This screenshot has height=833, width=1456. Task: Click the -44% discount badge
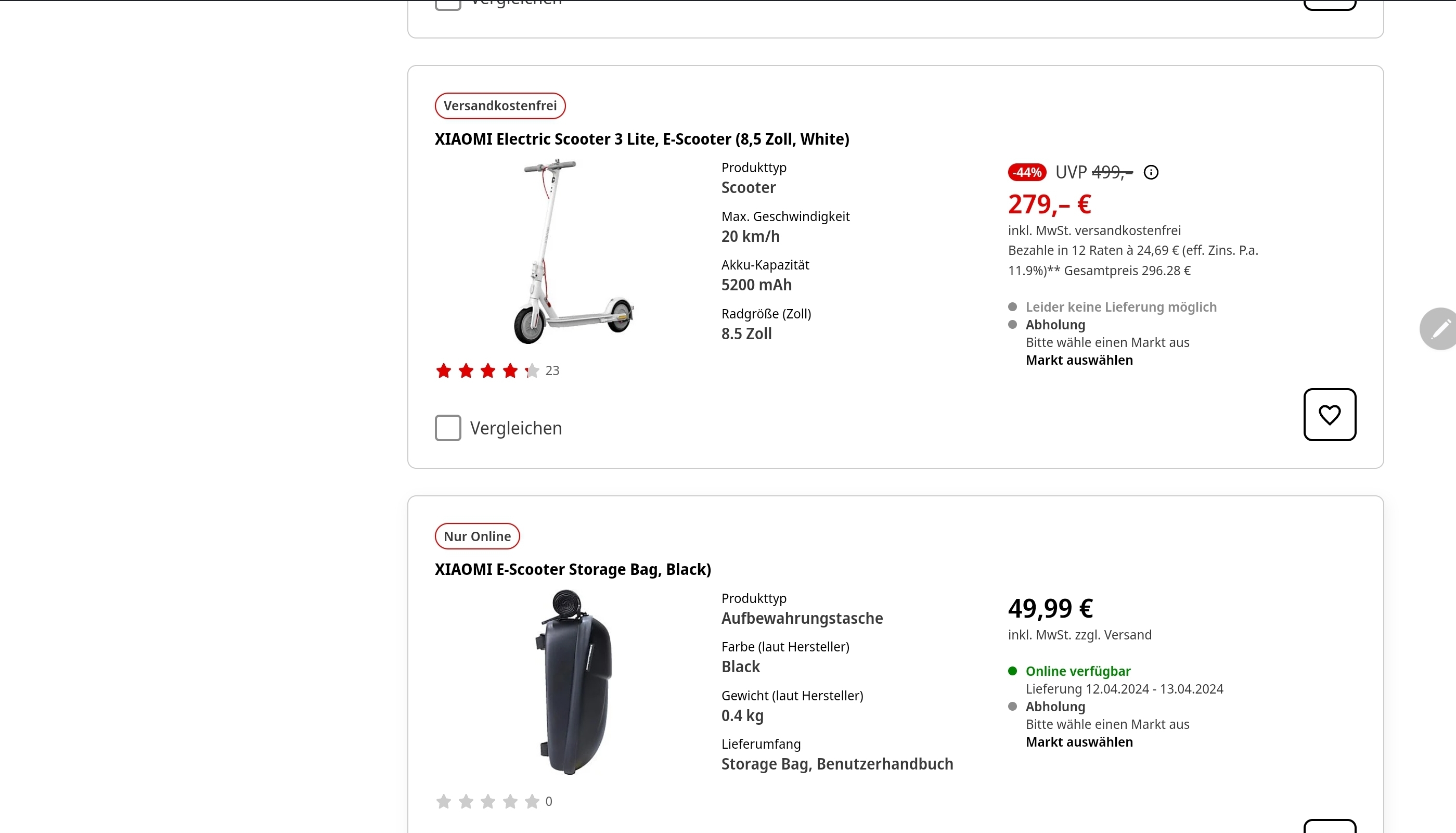pyautogui.click(x=1026, y=172)
